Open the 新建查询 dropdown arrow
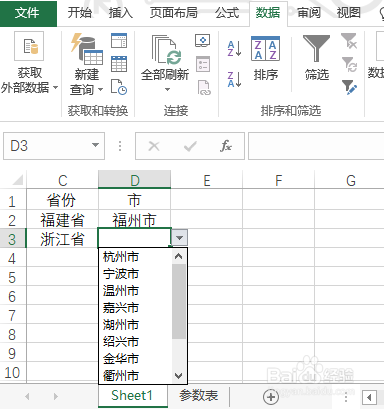384x409 pixels. (x=100, y=90)
